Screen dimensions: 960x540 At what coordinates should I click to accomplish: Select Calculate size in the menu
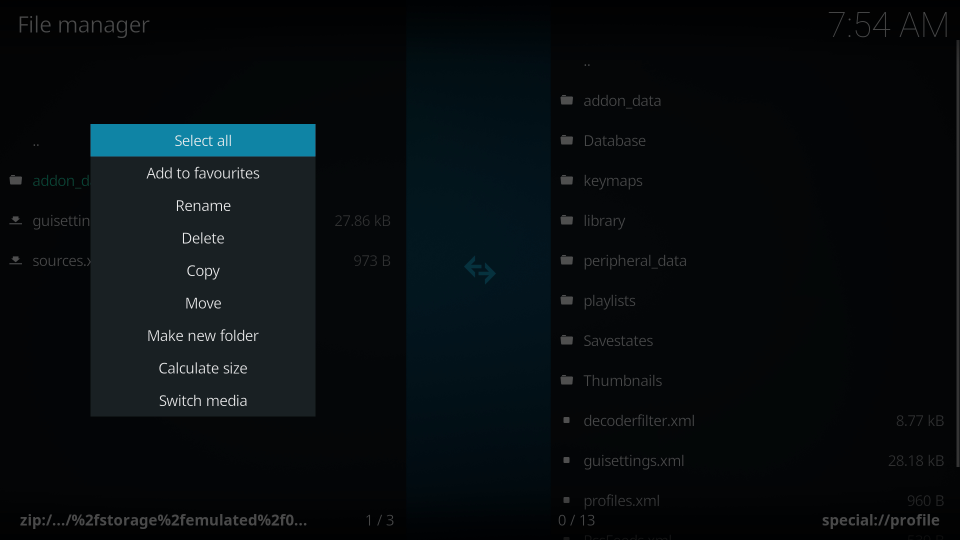[x=203, y=368]
